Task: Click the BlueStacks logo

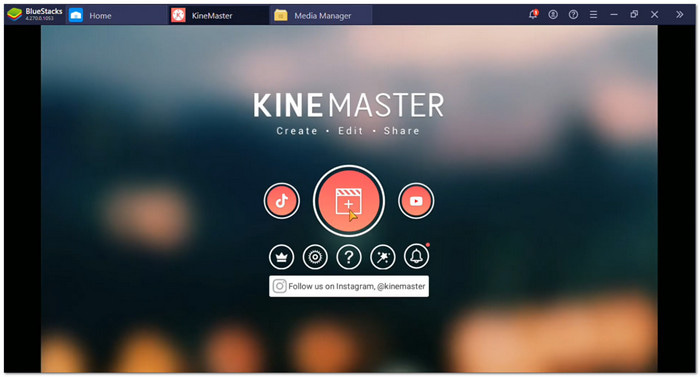Action: [15, 15]
